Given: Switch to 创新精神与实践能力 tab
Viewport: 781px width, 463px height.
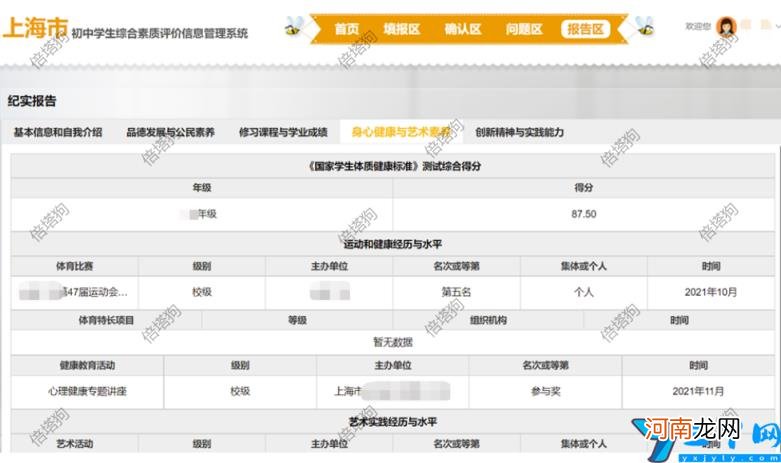Looking at the screenshot, I should point(520,132).
